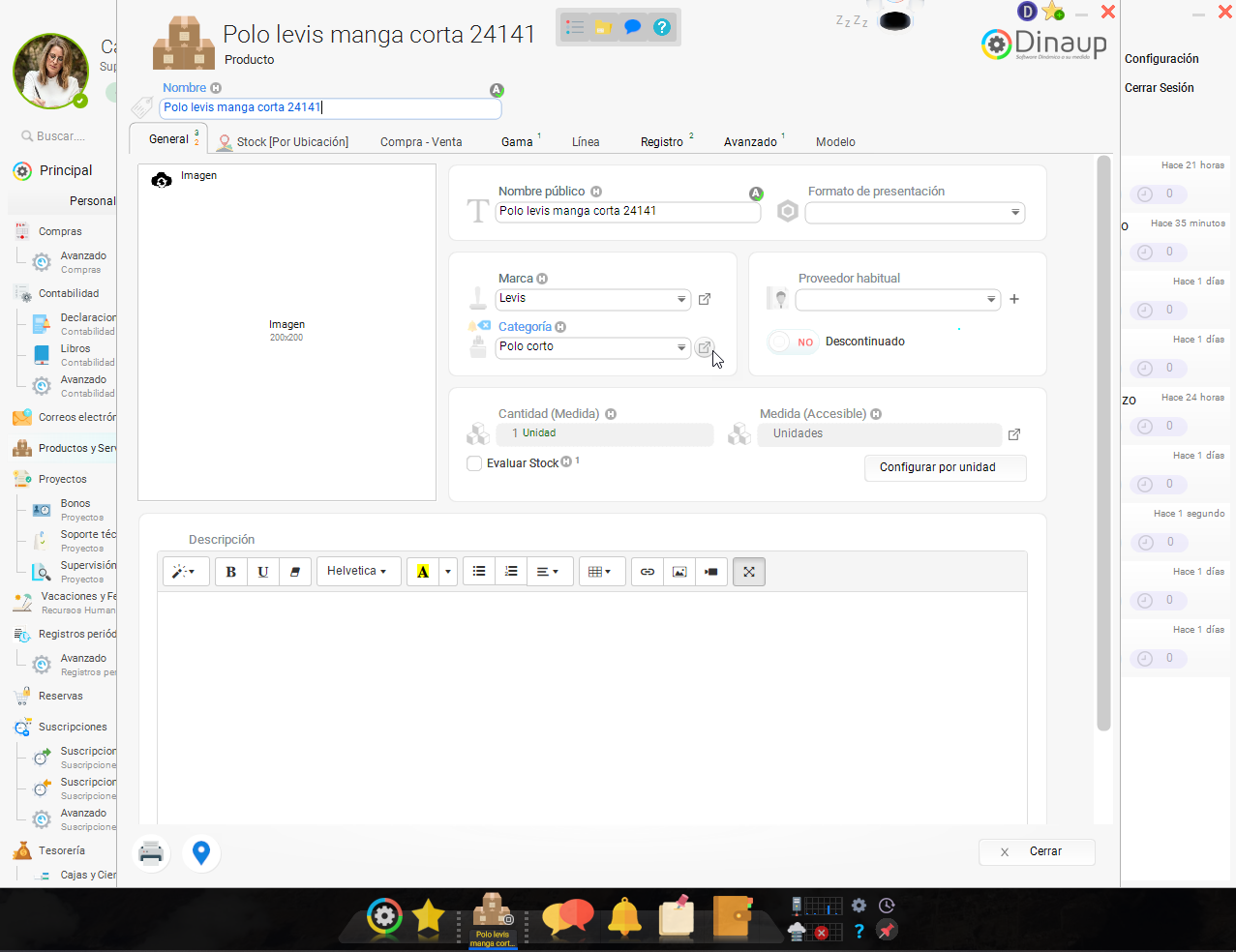This screenshot has width=1236, height=952.
Task: Open the Marca external link icon
Action: [x=705, y=299]
